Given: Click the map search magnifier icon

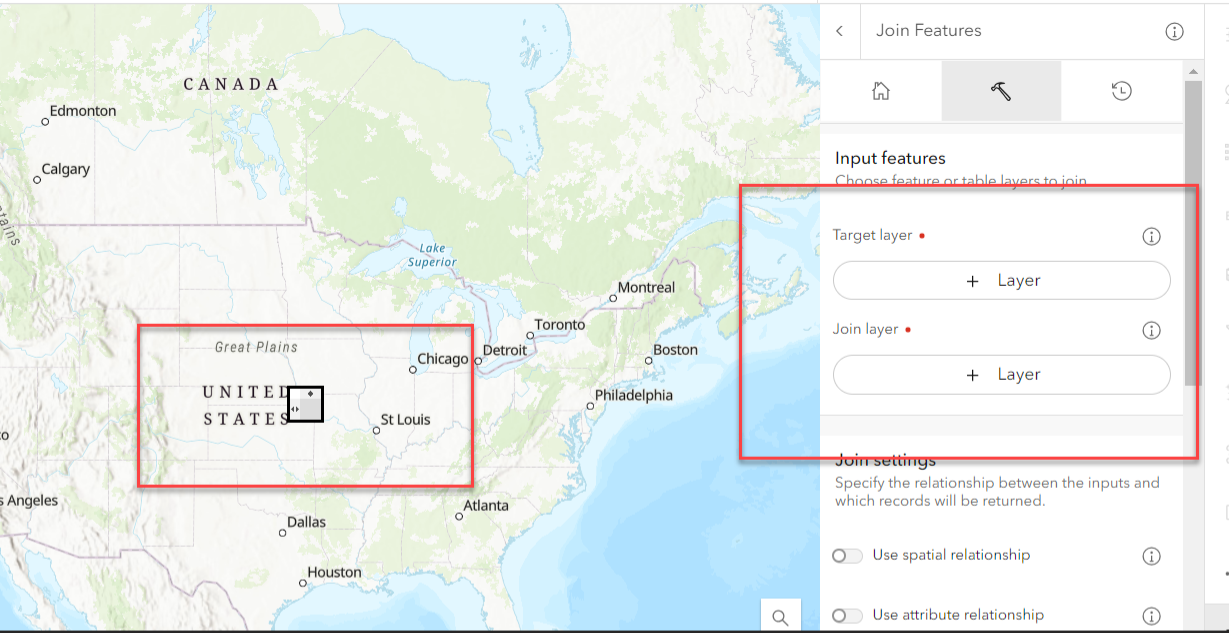Looking at the screenshot, I should point(780,617).
